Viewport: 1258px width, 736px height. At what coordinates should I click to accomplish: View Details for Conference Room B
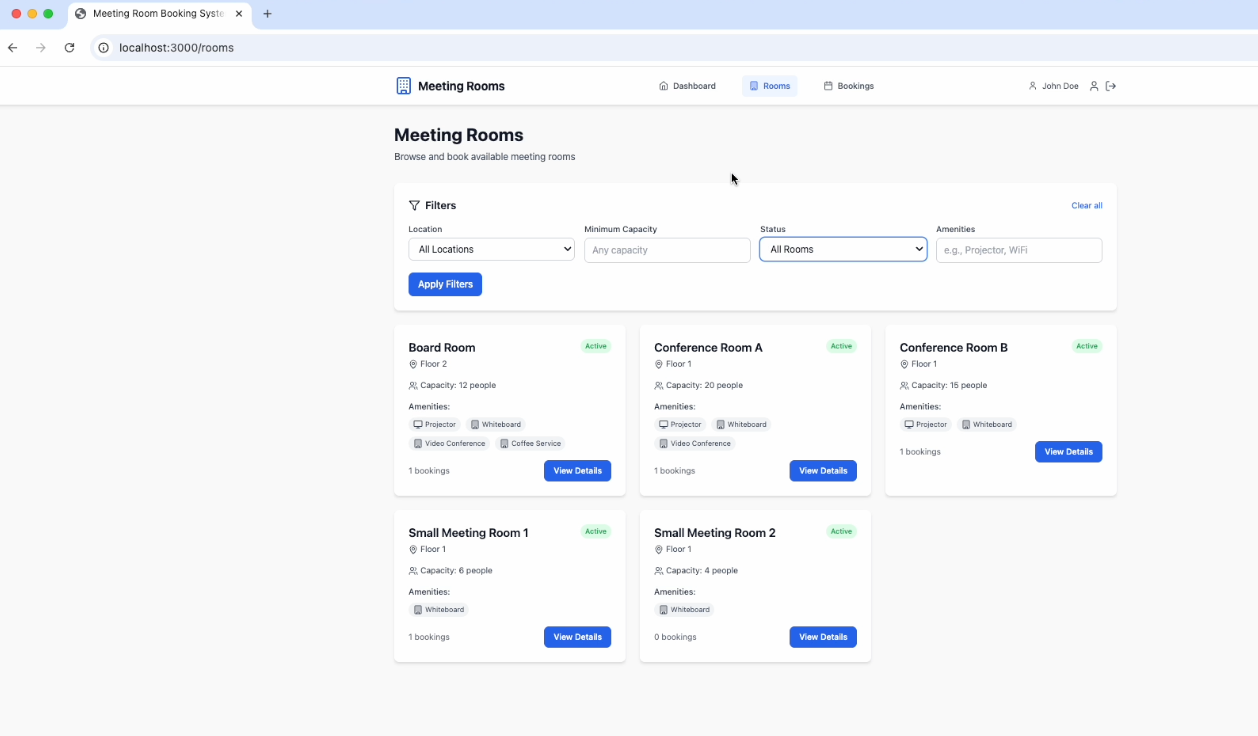1068,452
